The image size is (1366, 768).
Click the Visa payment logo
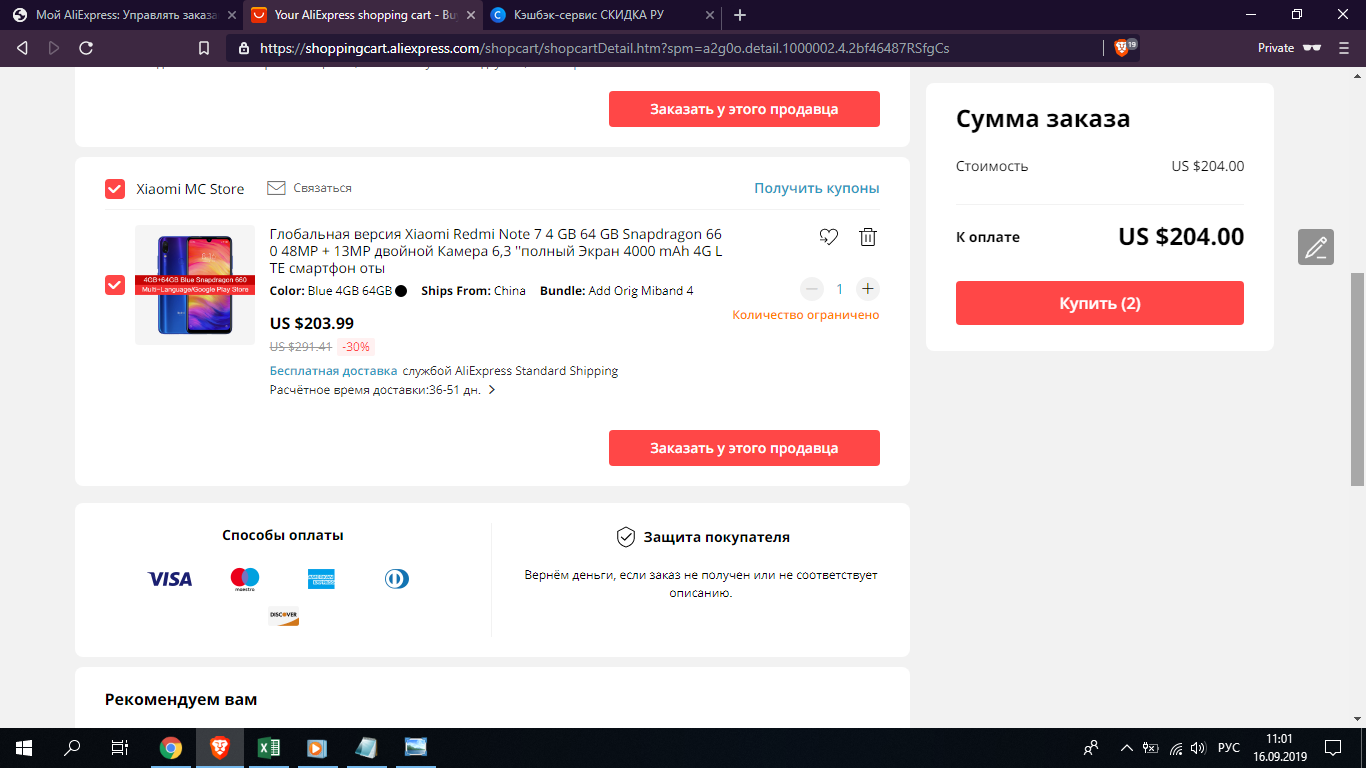170,579
